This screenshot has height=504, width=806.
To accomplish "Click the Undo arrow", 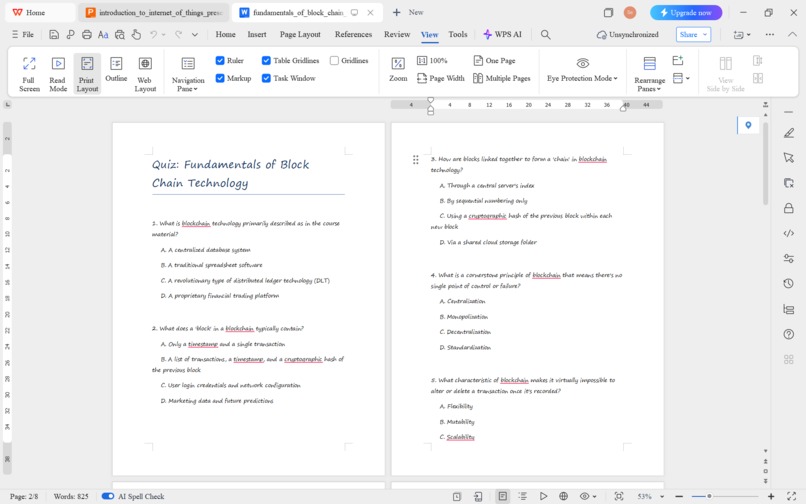I will point(153,34).
